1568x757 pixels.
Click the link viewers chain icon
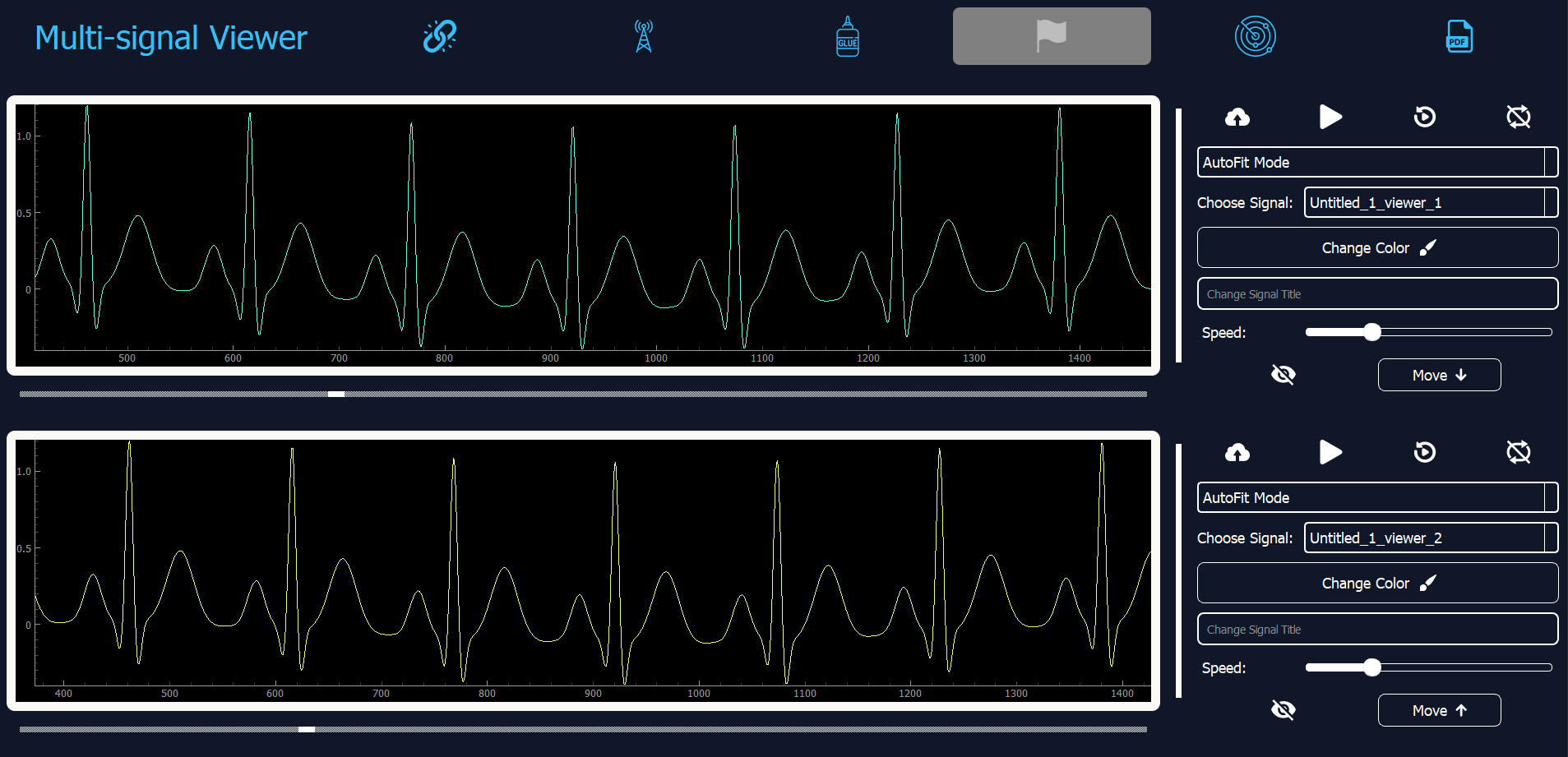440,36
